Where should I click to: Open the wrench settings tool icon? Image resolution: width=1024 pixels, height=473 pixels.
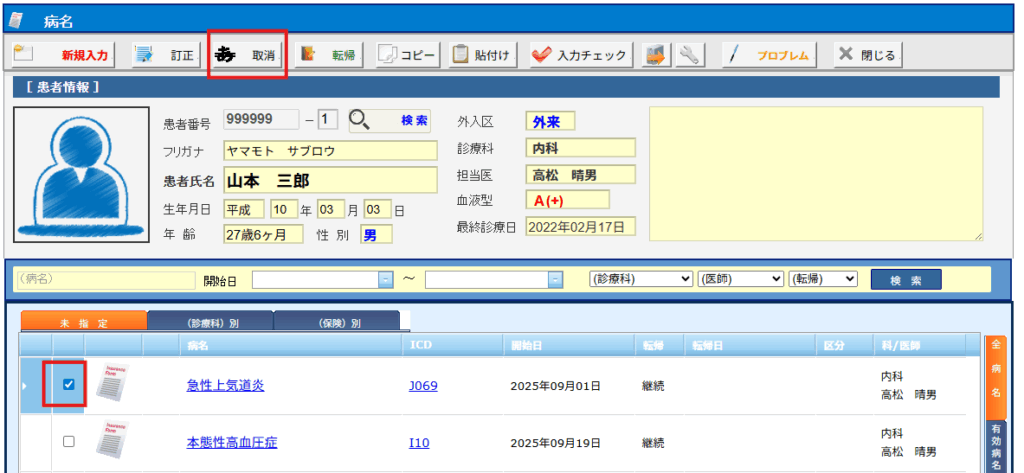click(689, 55)
